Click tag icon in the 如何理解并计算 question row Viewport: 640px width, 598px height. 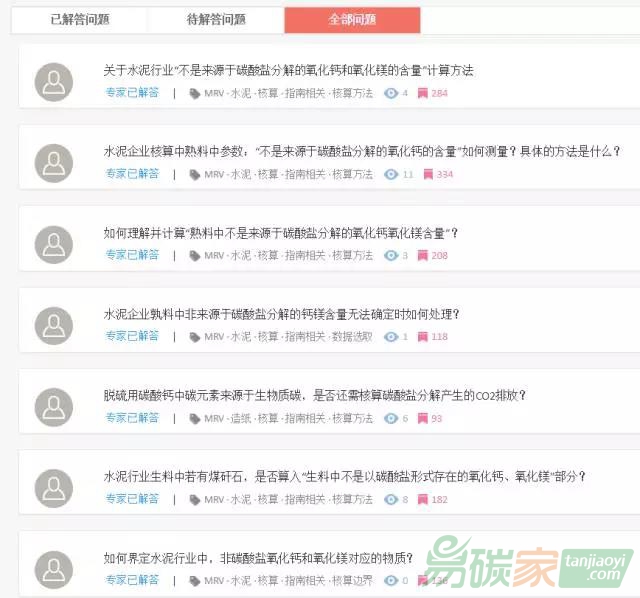pyautogui.click(x=195, y=256)
